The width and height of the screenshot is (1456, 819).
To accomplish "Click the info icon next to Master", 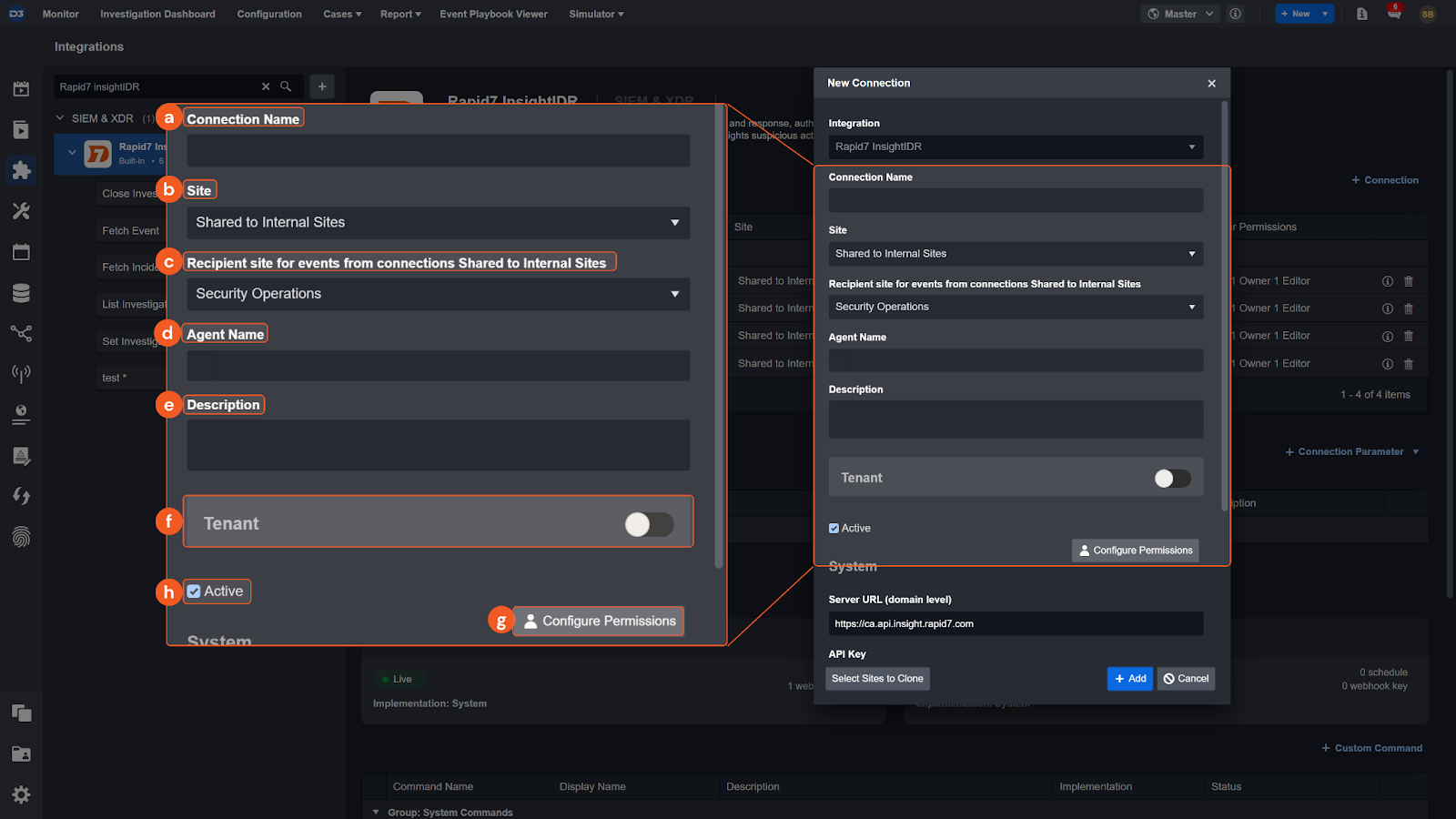I will (x=1235, y=14).
